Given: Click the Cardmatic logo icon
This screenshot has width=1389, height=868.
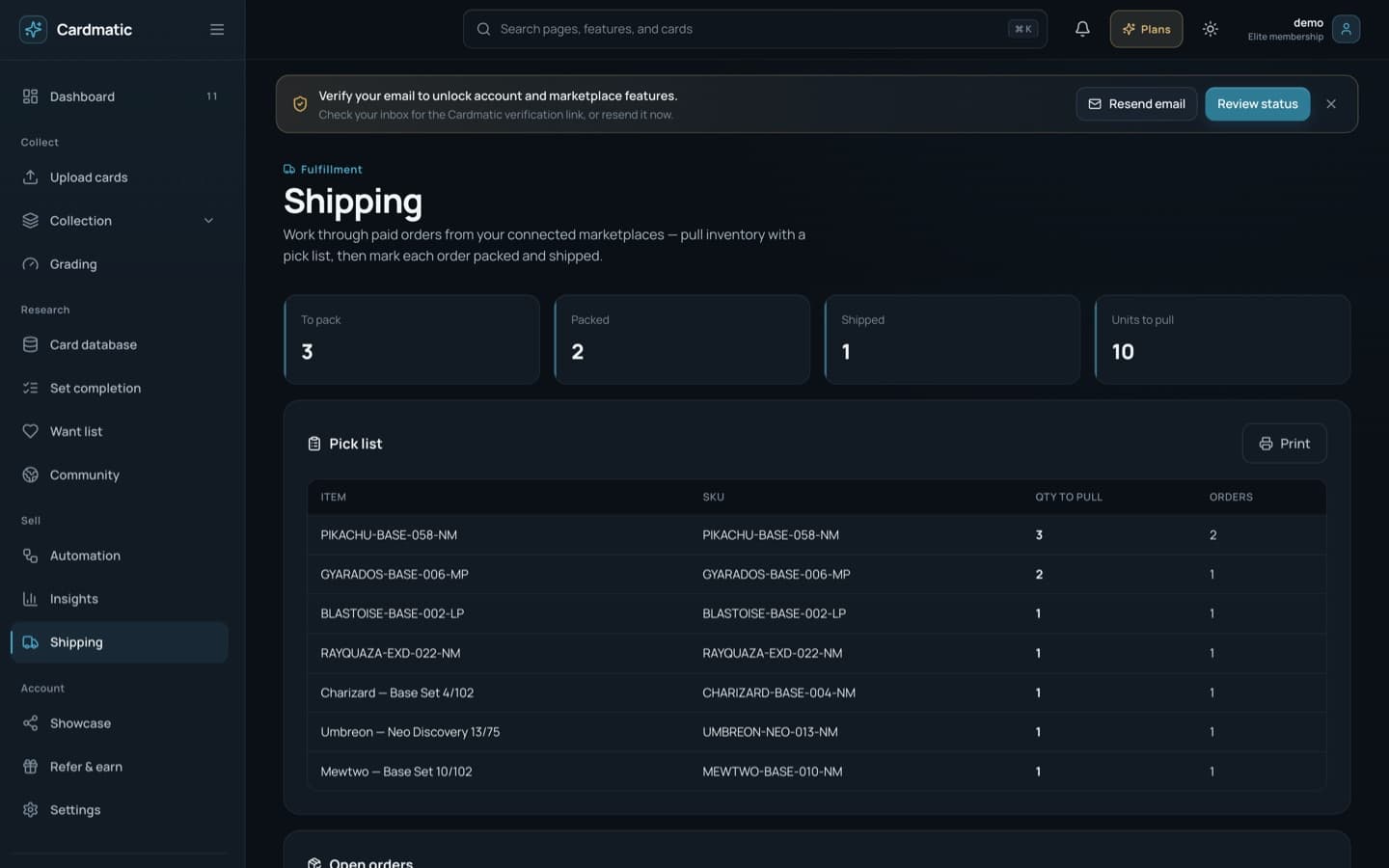Looking at the screenshot, I should click(33, 29).
